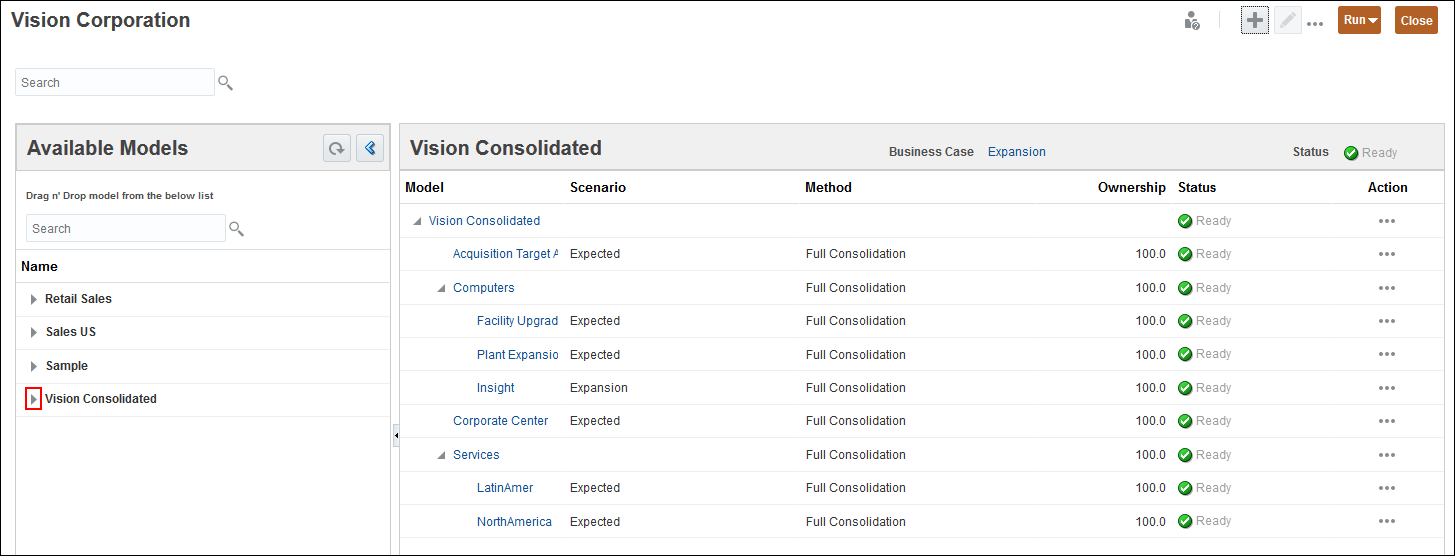Select Sample in Available Models
The height and width of the screenshot is (556, 1455).
67,366
